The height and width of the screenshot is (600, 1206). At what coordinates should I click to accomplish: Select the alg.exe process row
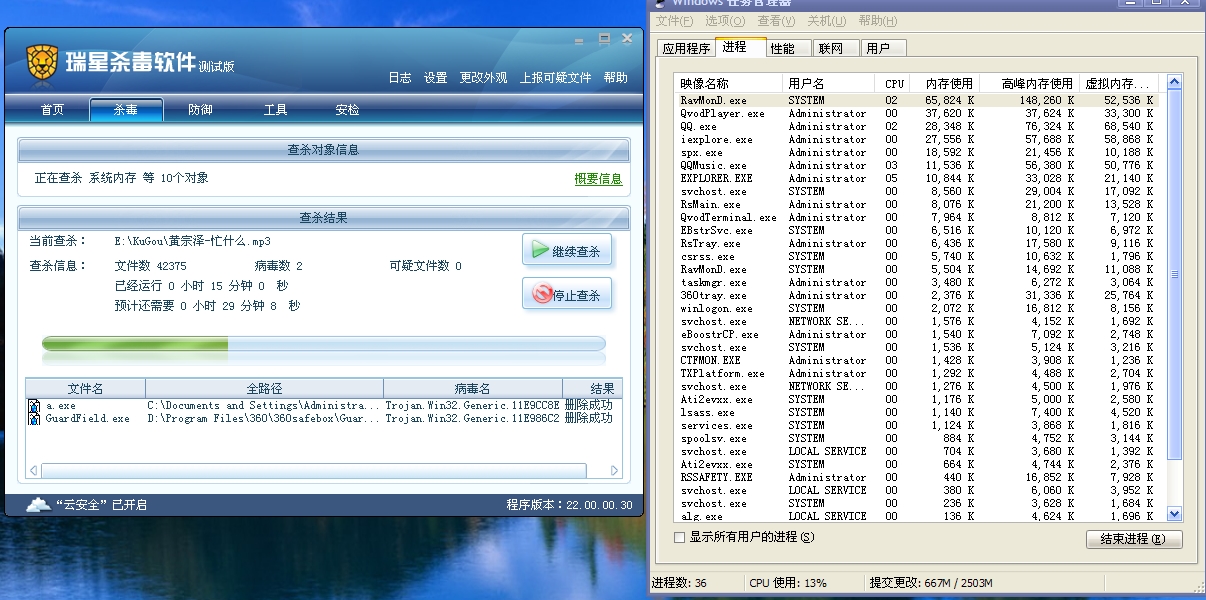pos(917,517)
